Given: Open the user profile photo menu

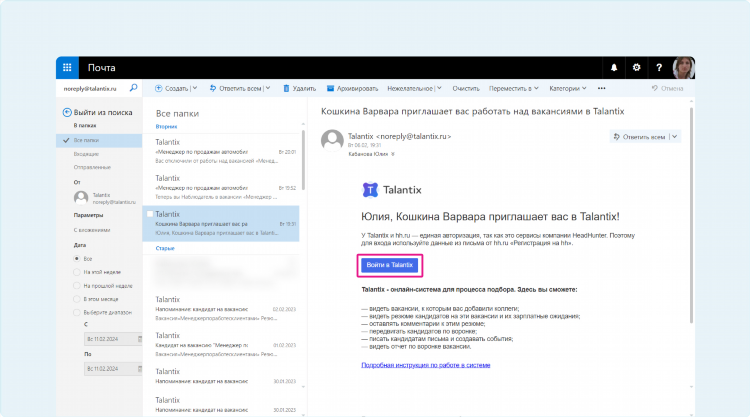Looking at the screenshot, I should click(683, 67).
